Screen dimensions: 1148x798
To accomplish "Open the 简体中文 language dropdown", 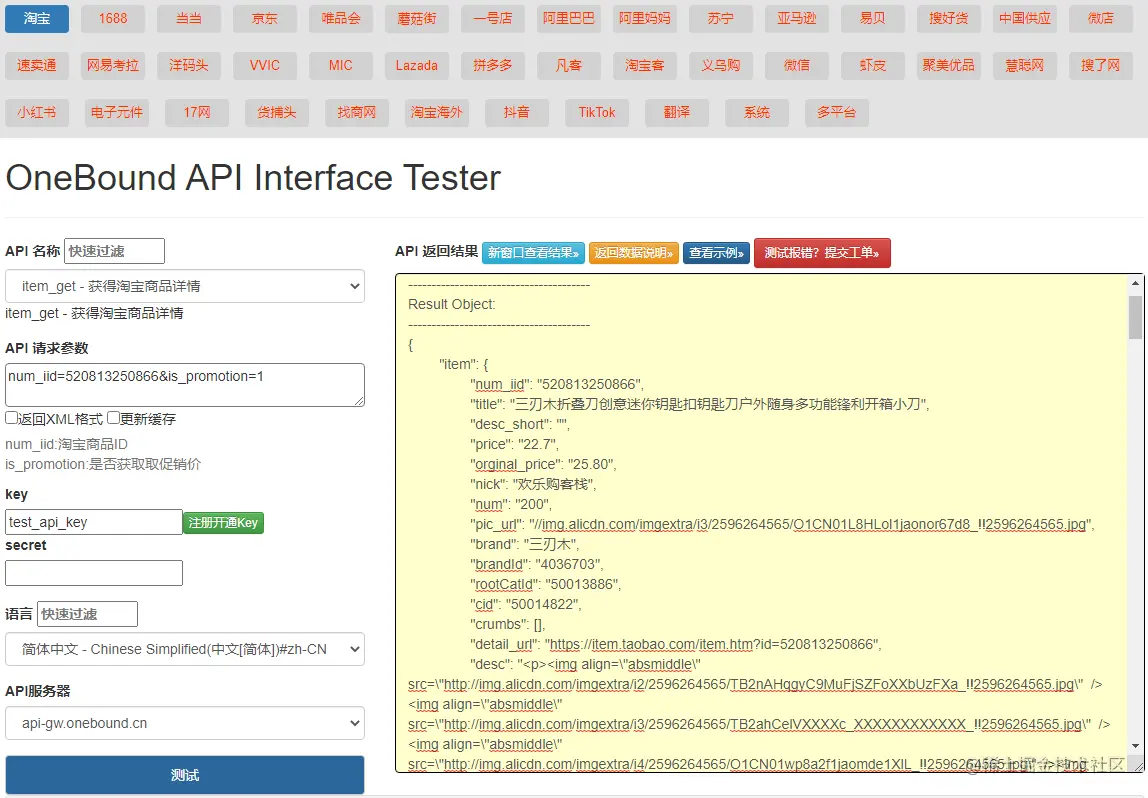I will (185, 649).
